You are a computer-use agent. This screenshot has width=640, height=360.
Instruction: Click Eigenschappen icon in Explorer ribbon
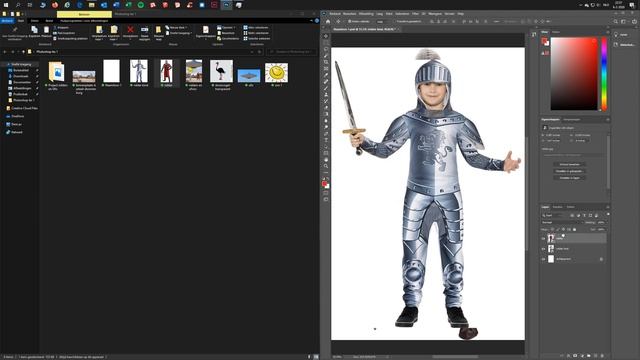click(205, 29)
